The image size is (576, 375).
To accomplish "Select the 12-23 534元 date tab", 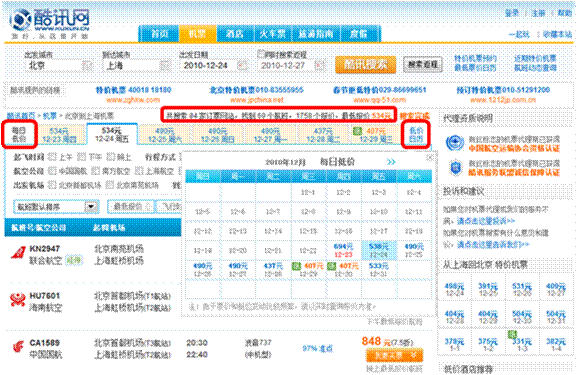I will click(x=59, y=135).
